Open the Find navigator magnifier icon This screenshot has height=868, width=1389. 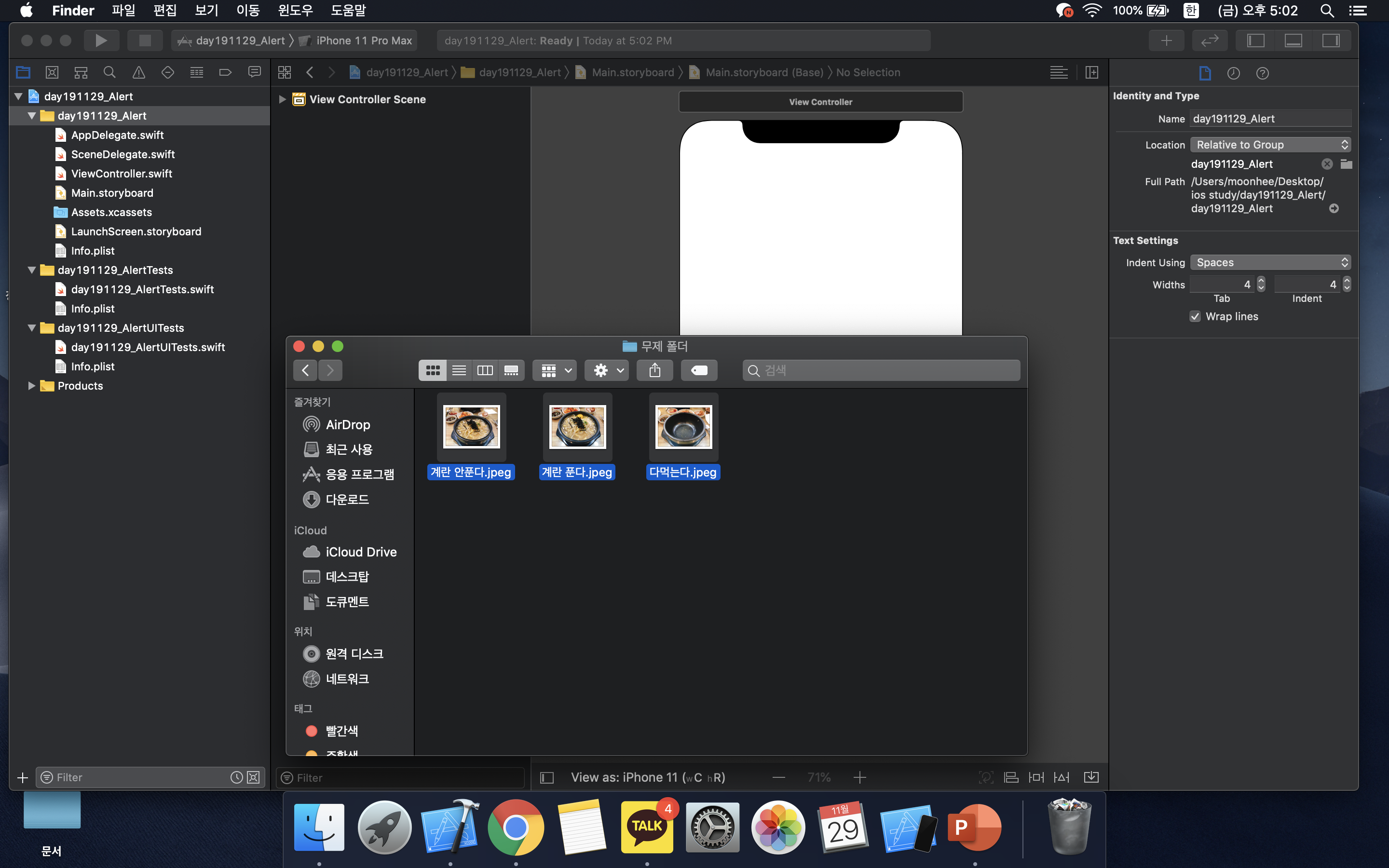tap(109, 72)
